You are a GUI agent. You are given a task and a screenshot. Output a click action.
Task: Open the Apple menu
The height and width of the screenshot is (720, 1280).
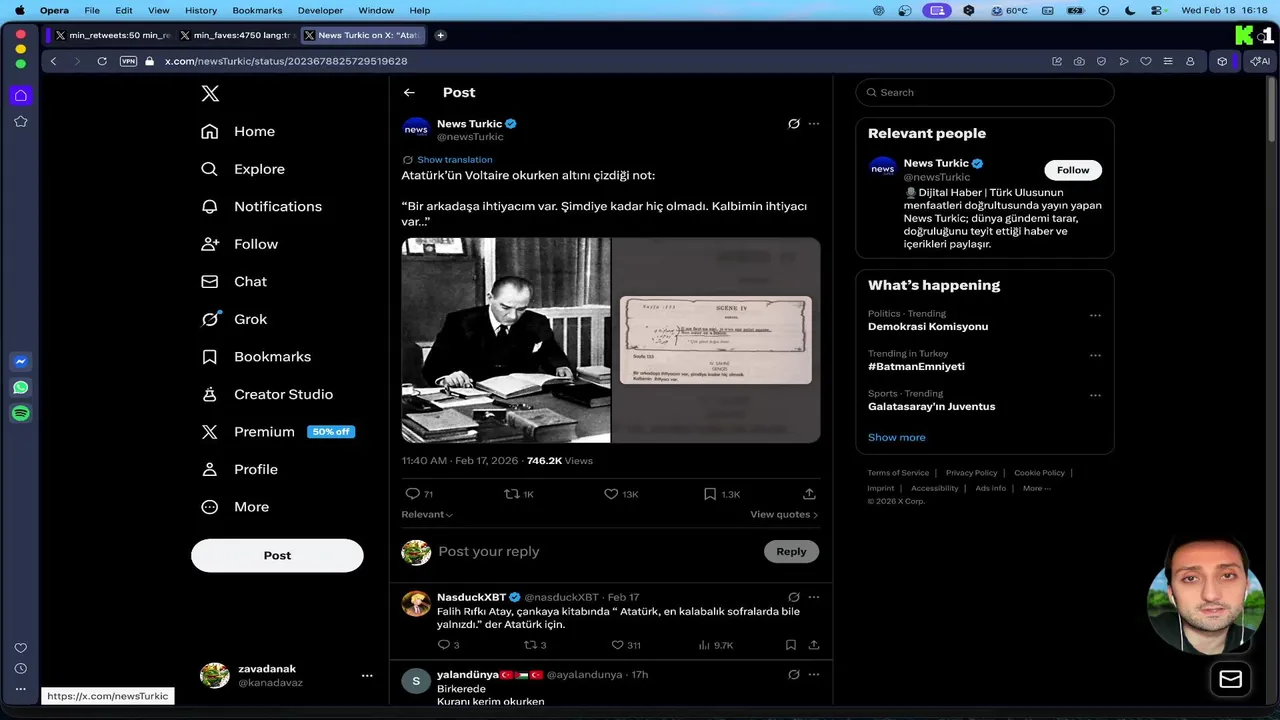point(20,10)
